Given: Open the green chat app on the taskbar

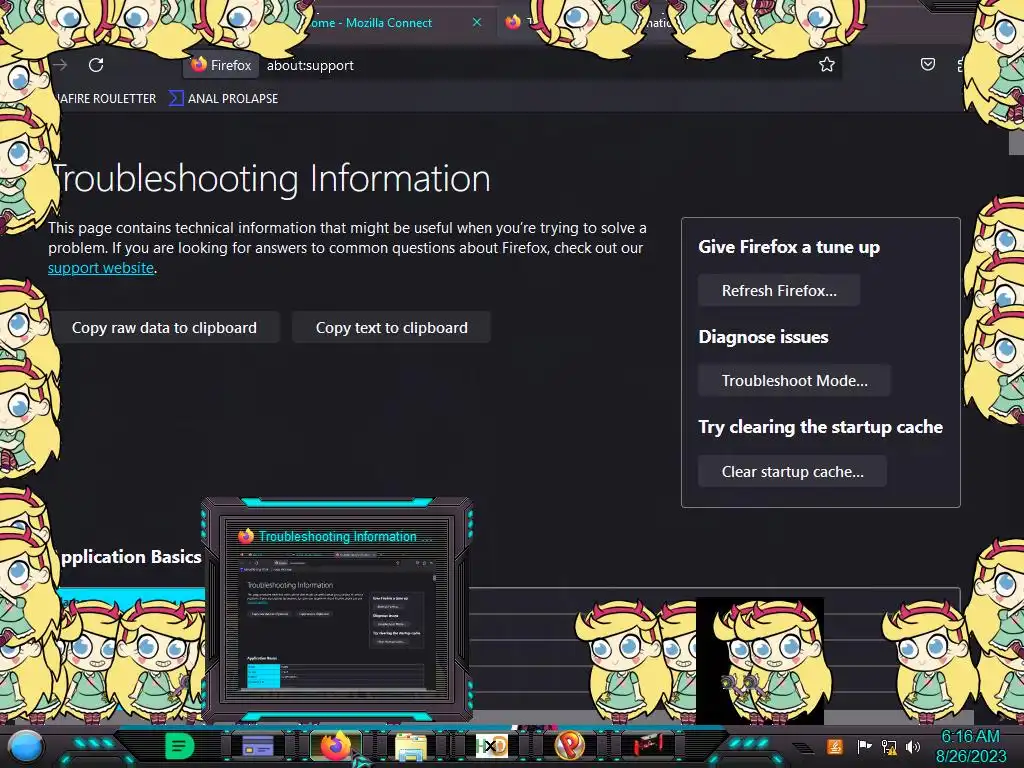Looking at the screenshot, I should (x=179, y=746).
